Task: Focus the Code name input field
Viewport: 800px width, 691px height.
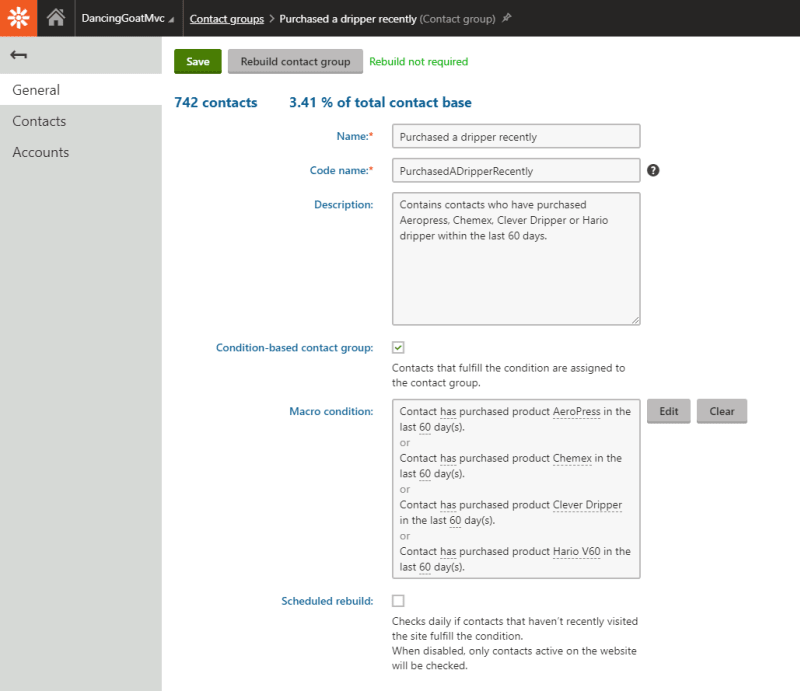Action: tap(516, 170)
